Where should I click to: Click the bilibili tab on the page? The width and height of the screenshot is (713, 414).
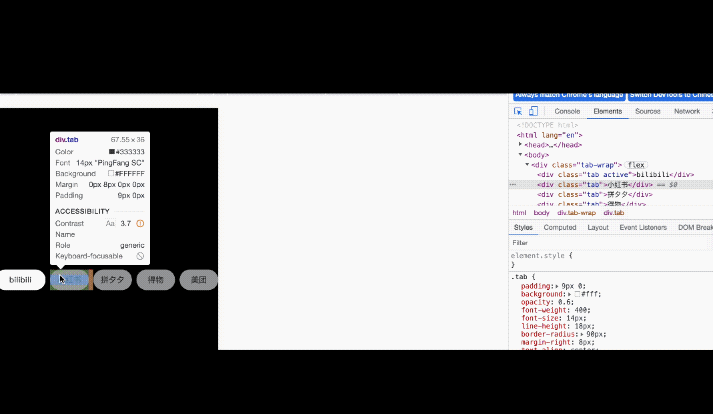tap(22, 279)
